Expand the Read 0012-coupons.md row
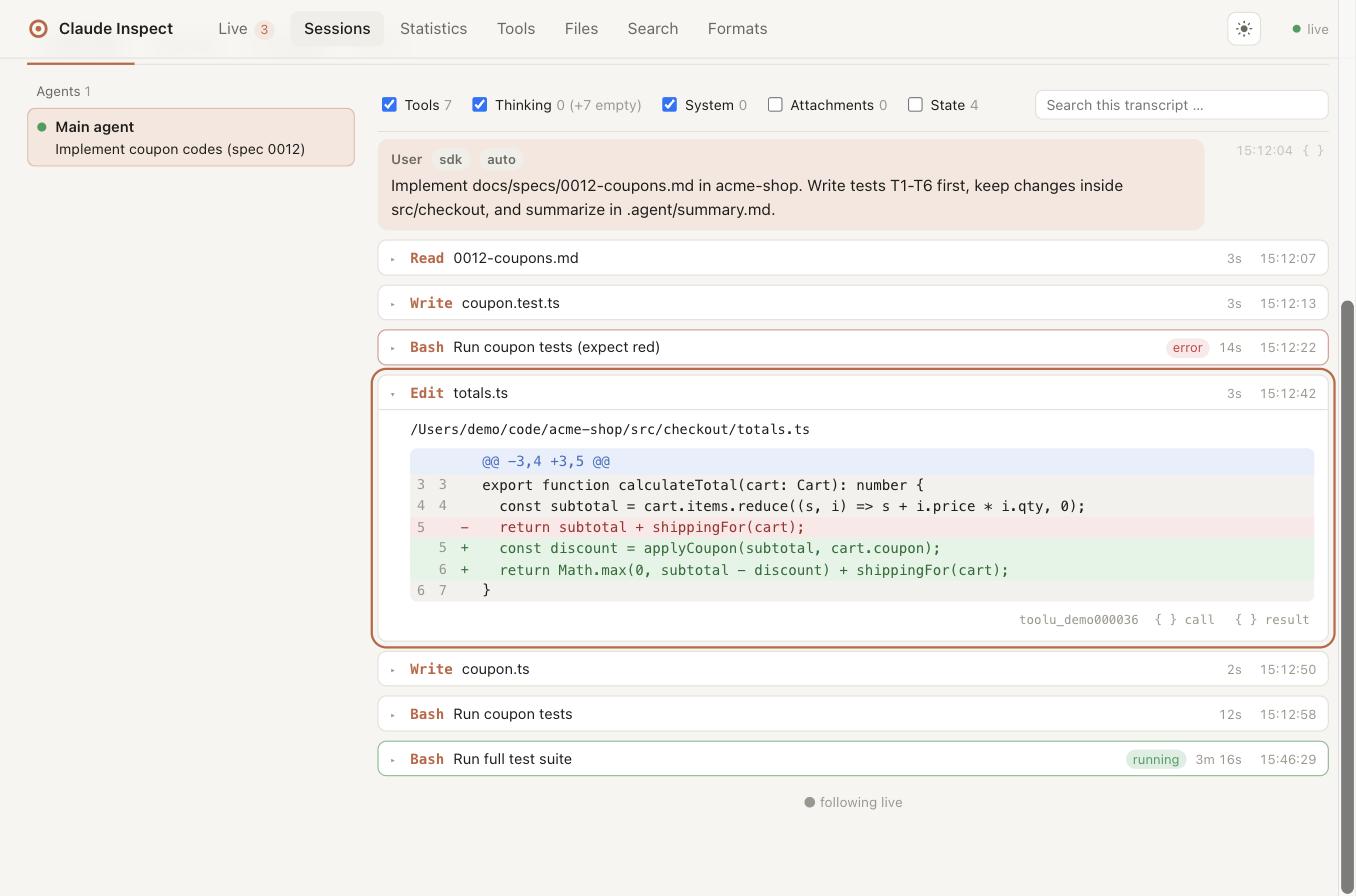 click(853, 258)
